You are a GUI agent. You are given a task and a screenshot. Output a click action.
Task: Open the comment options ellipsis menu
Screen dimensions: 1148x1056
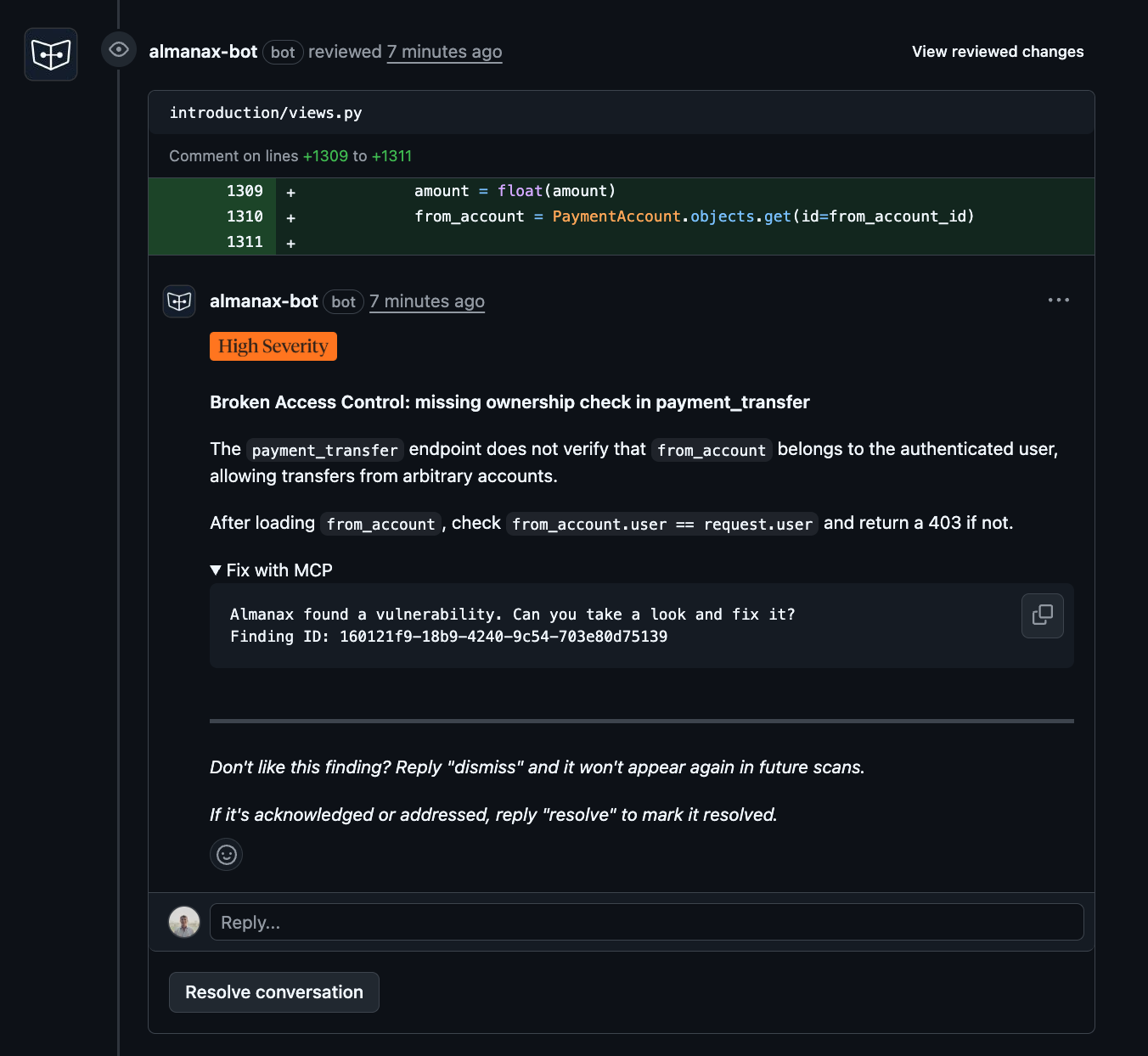(1058, 300)
